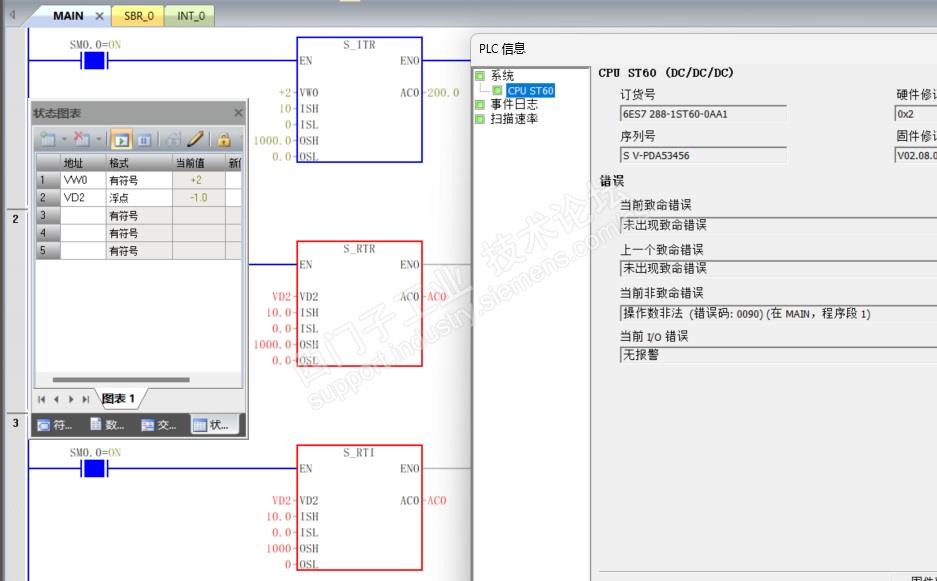Click the green status box beside 扫描速率

click(x=480, y=119)
